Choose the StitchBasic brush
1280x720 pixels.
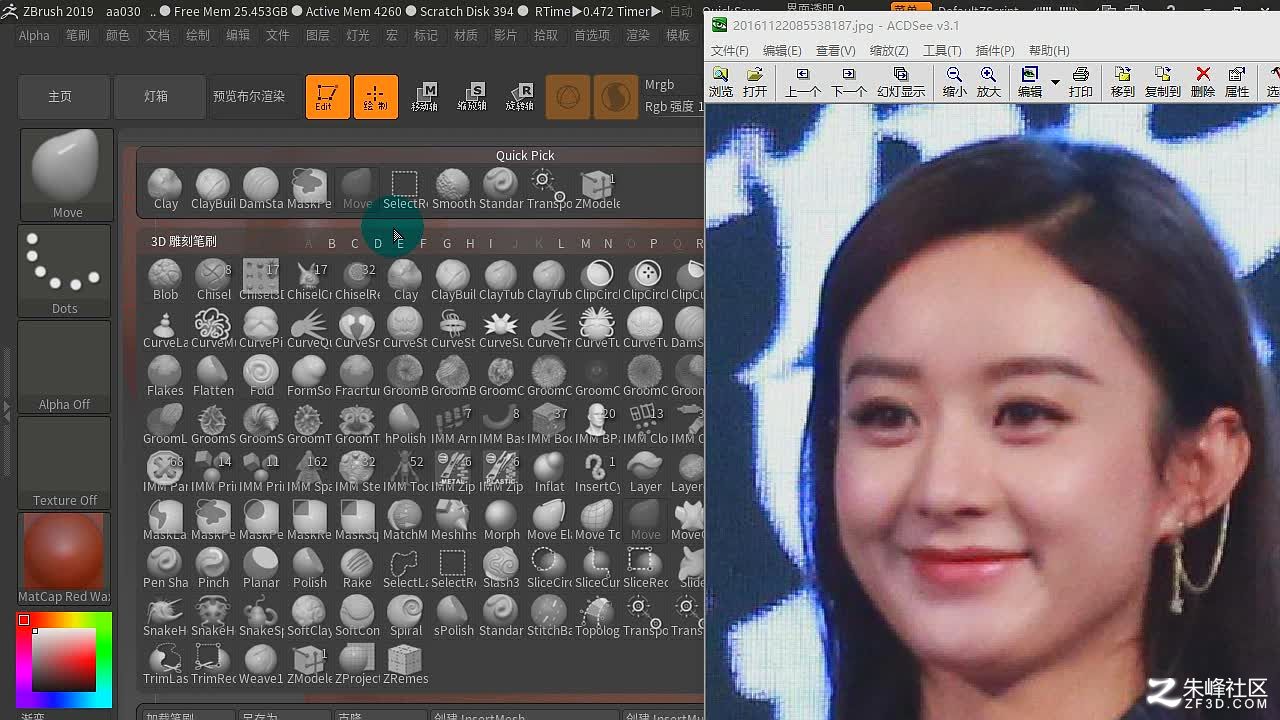(549, 616)
